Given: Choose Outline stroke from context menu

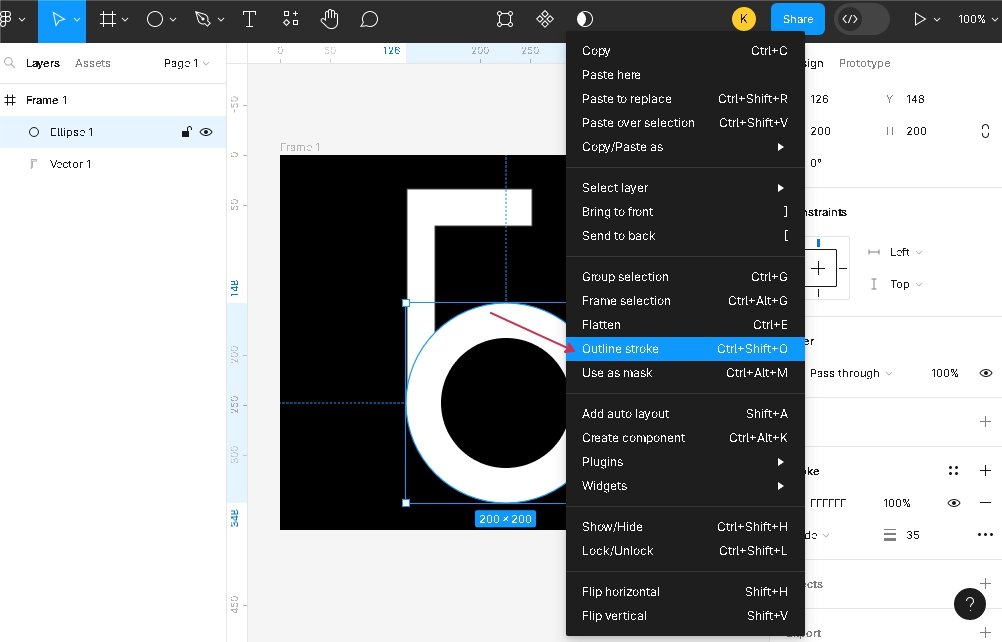Looking at the screenshot, I should point(620,349).
